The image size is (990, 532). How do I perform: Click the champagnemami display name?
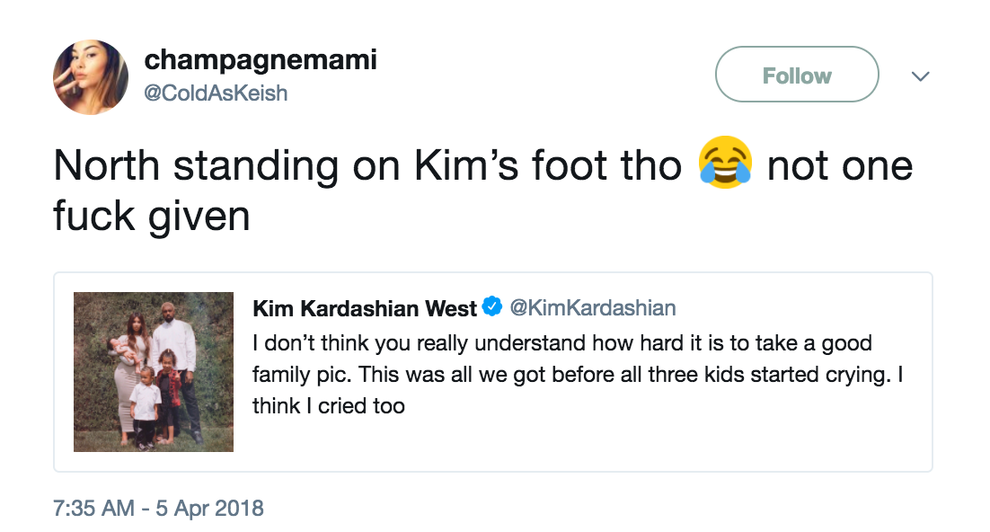260,59
